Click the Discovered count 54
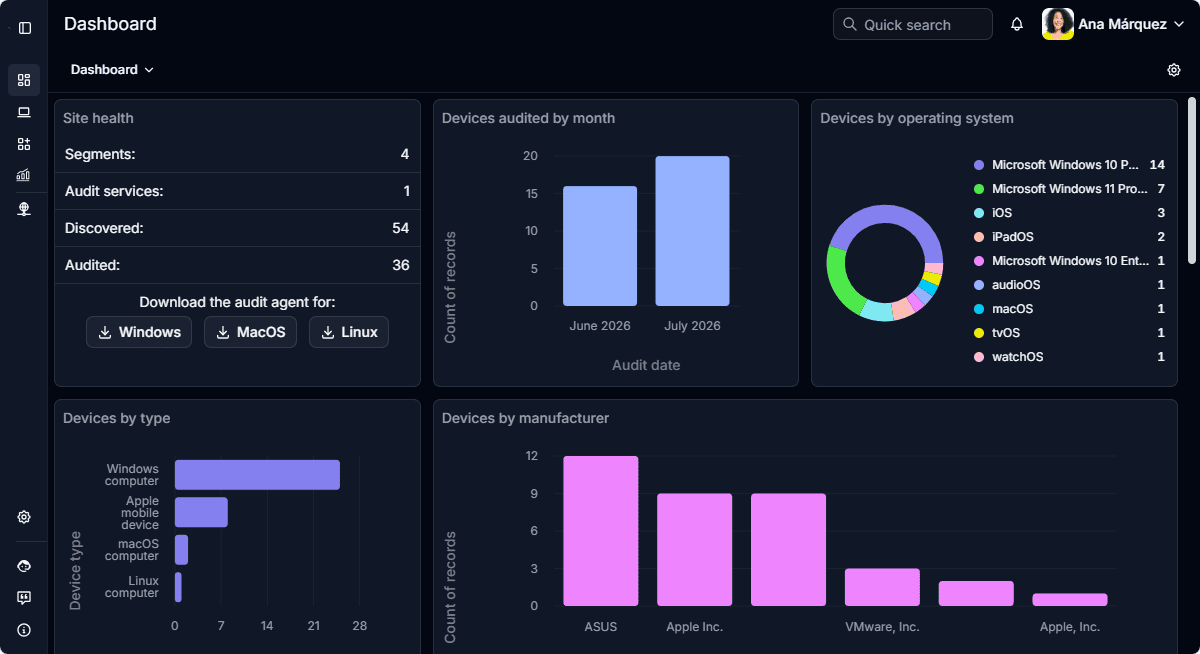 (x=401, y=228)
